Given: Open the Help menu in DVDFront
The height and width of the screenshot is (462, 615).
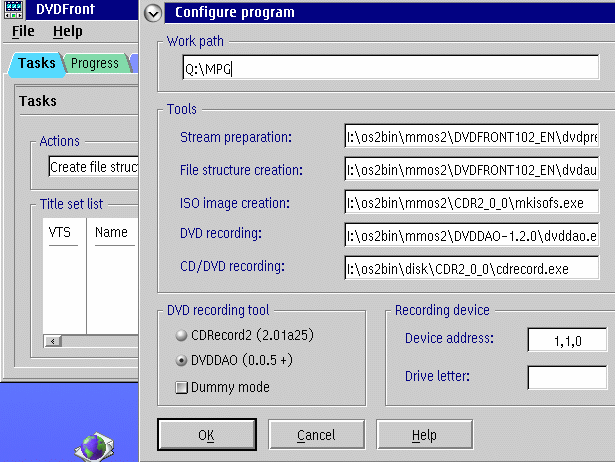Looking at the screenshot, I should coord(68,31).
